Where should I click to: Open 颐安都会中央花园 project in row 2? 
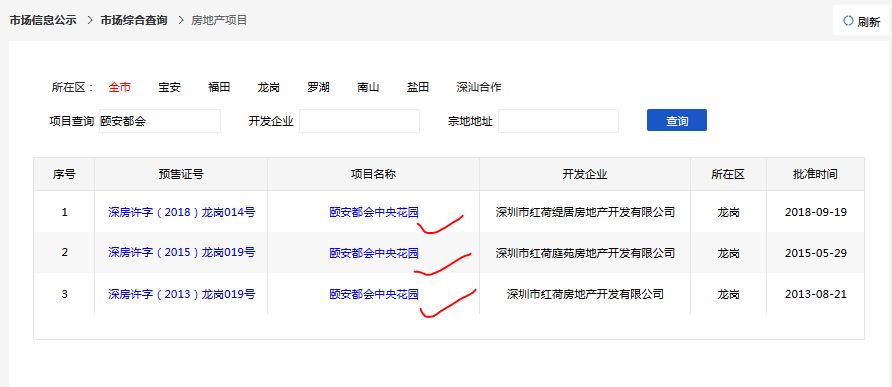point(374,253)
